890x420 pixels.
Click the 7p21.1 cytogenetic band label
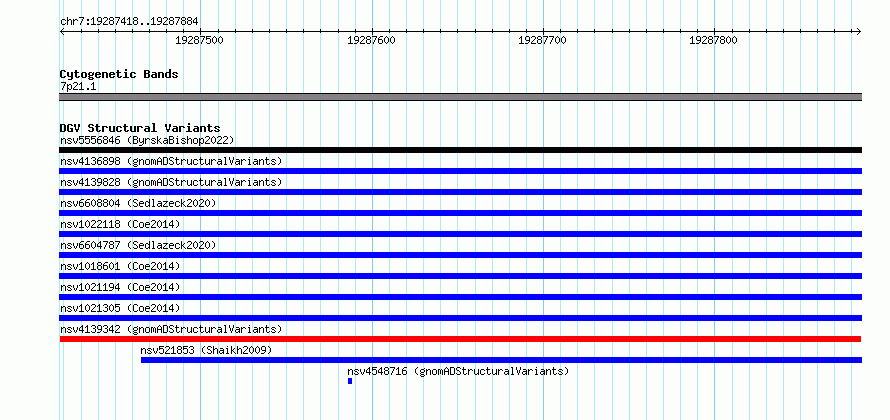pos(78,86)
